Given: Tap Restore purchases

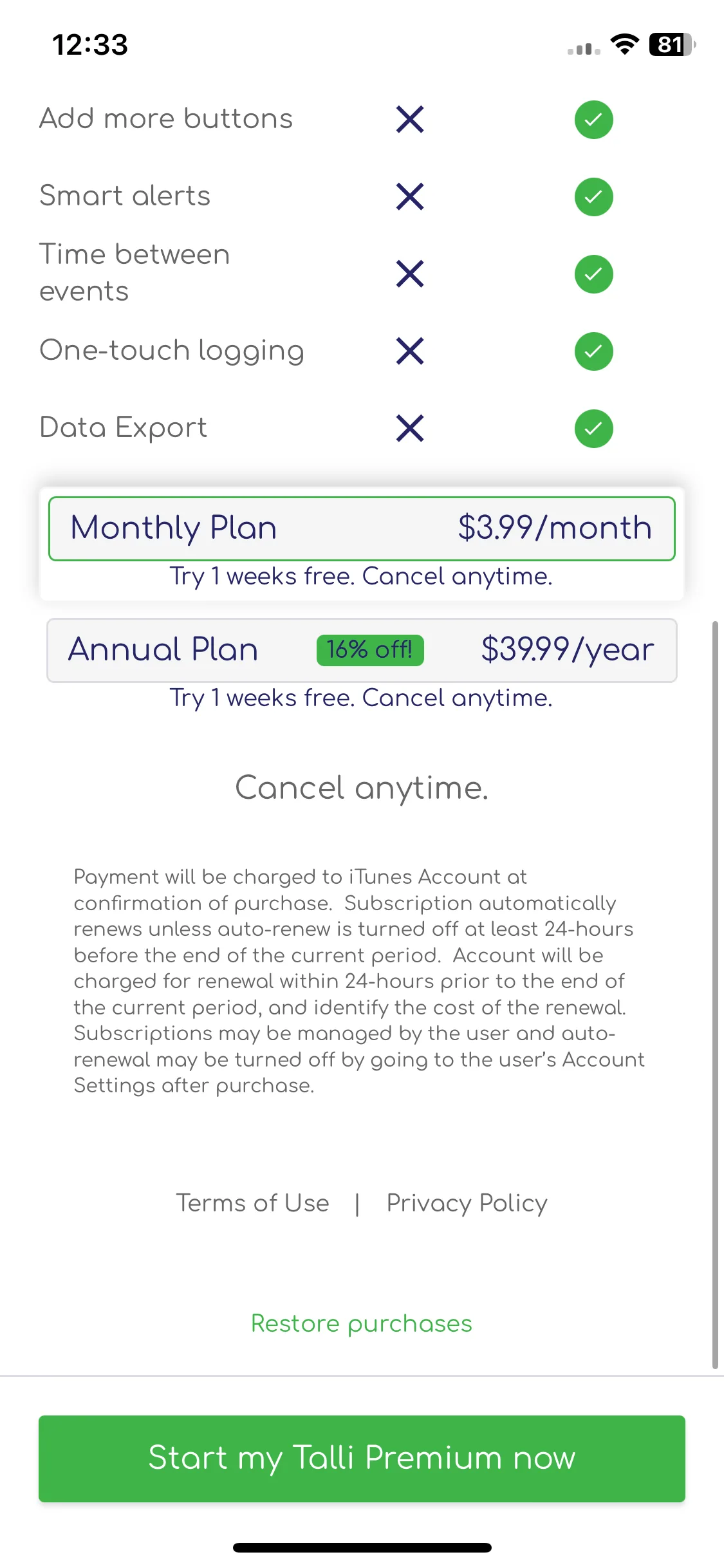Looking at the screenshot, I should click(x=362, y=1324).
